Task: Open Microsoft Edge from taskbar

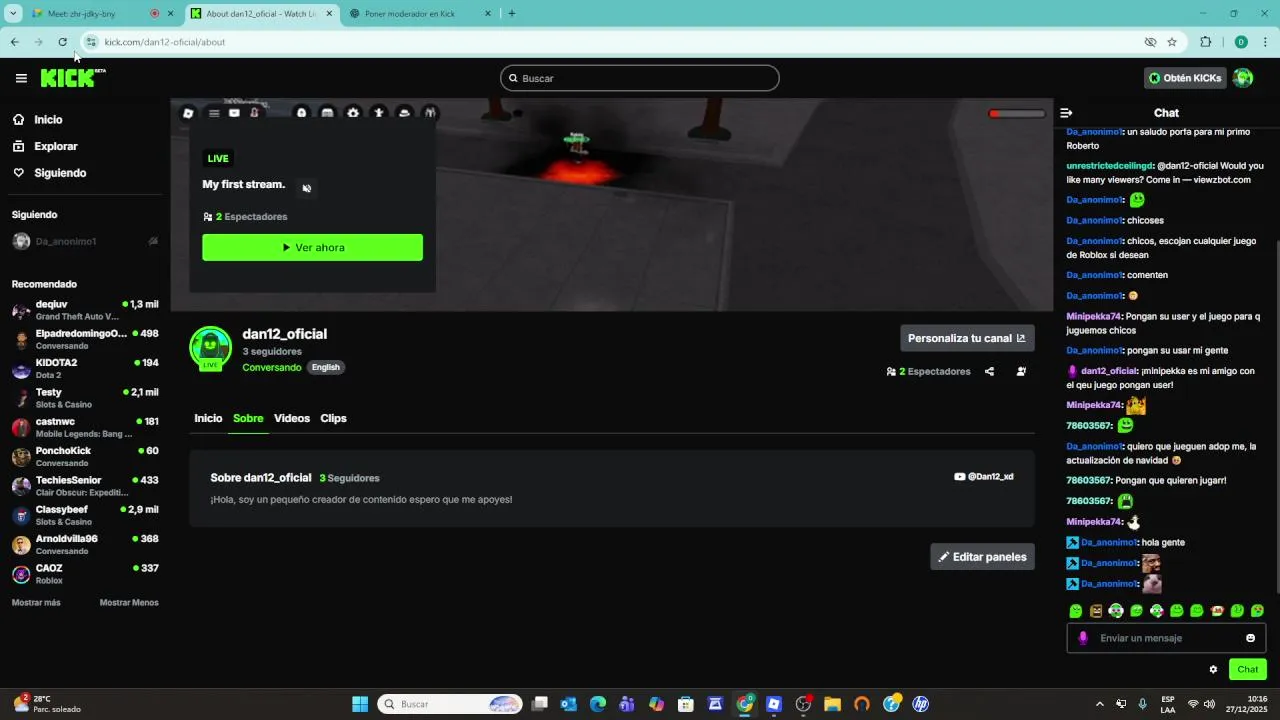Action: click(x=598, y=704)
